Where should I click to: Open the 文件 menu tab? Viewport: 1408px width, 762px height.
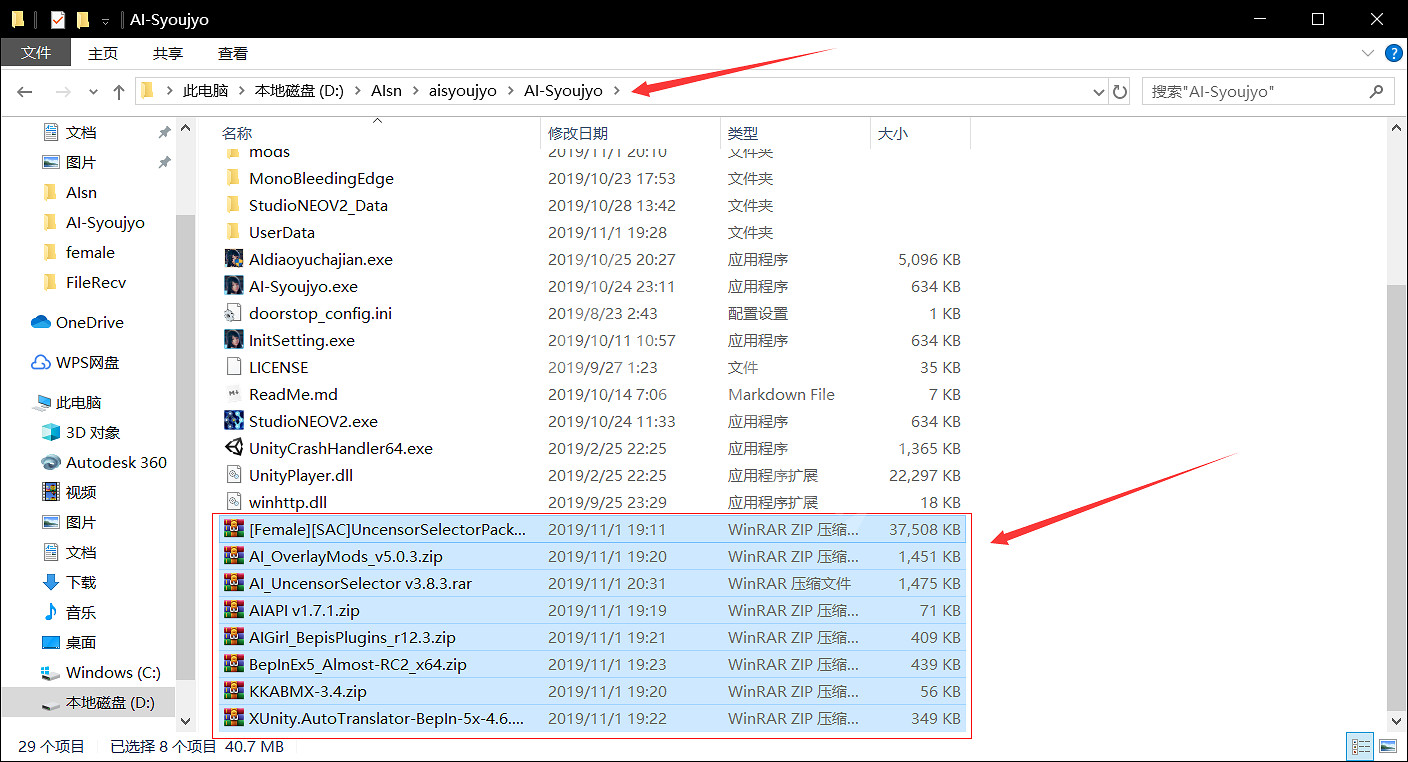pos(35,53)
